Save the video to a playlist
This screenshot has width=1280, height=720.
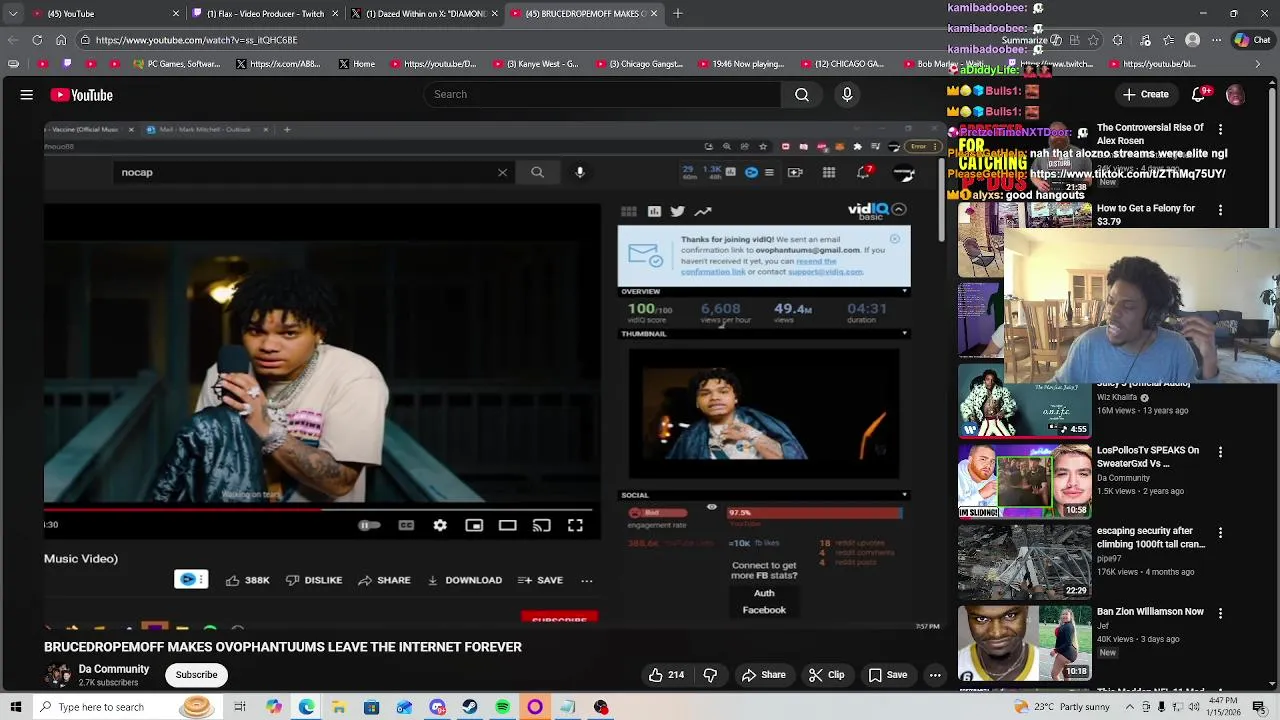coord(888,675)
